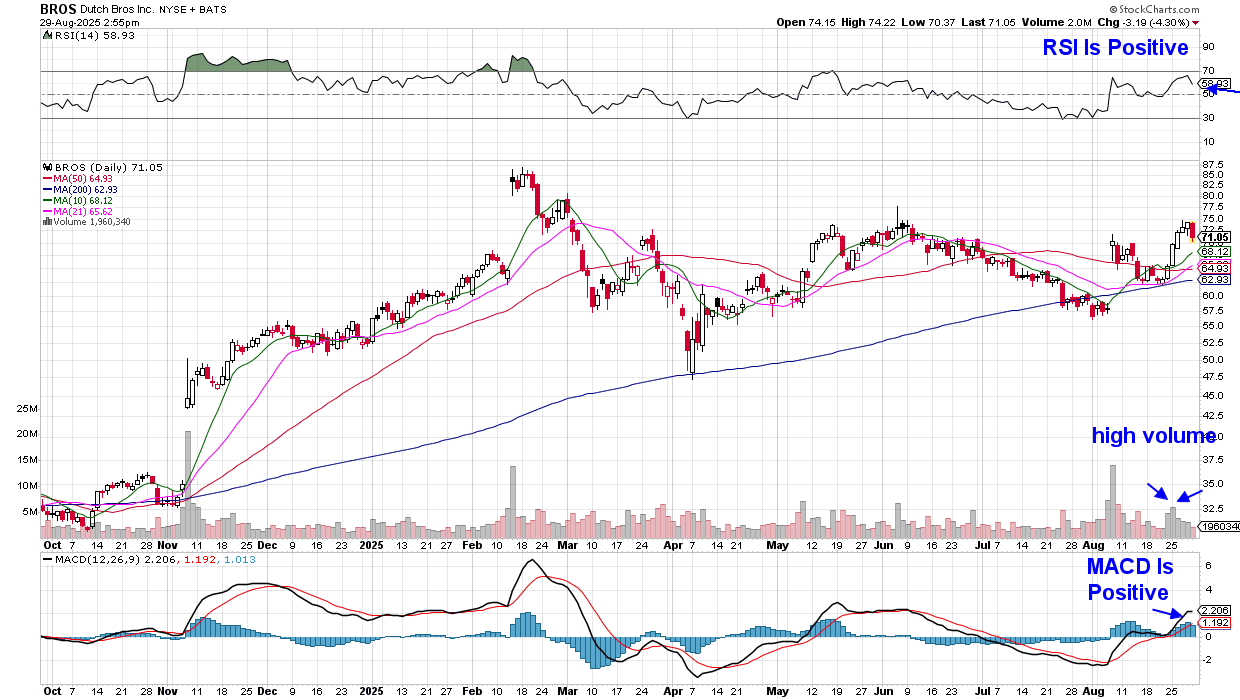Click the 'high volume' annotation text

pyautogui.click(x=1153, y=435)
